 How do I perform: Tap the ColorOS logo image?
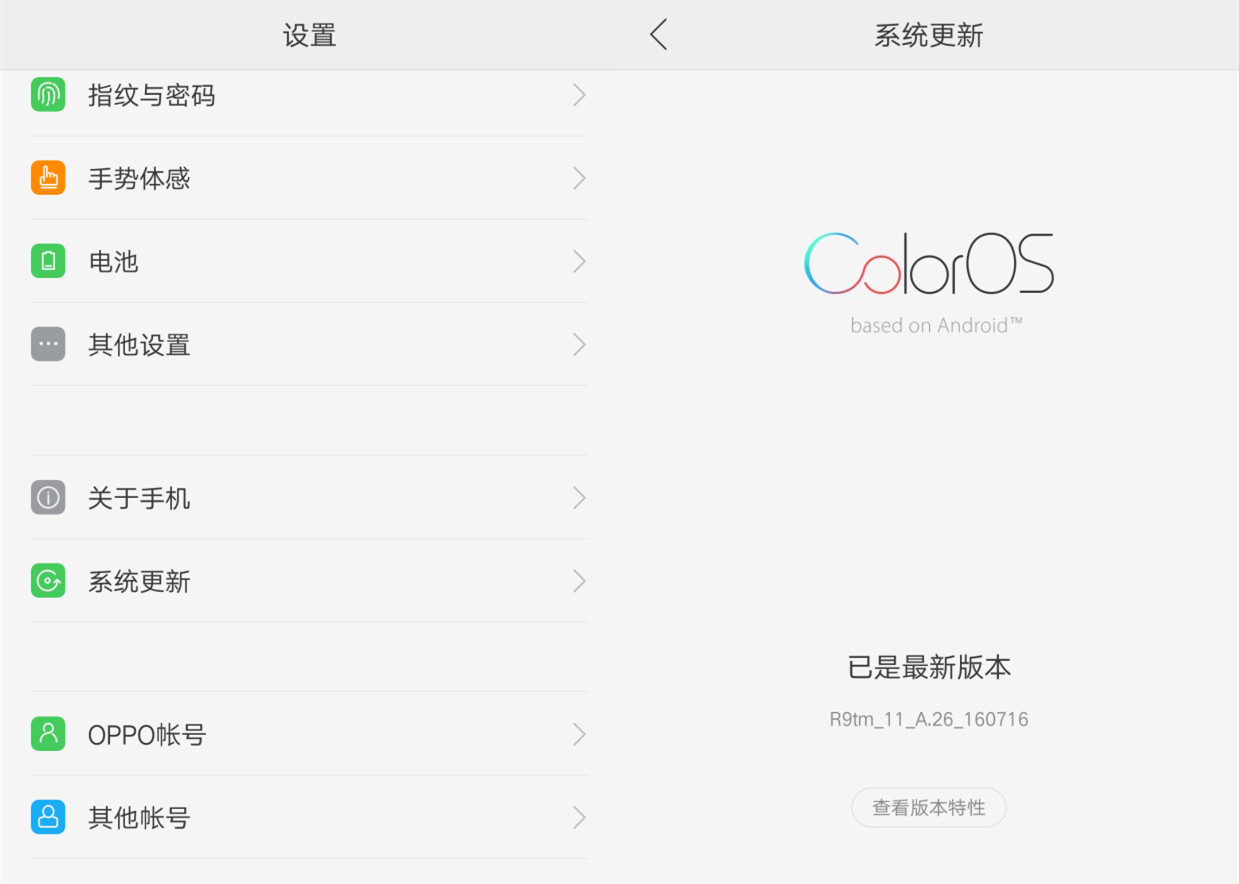(929, 282)
